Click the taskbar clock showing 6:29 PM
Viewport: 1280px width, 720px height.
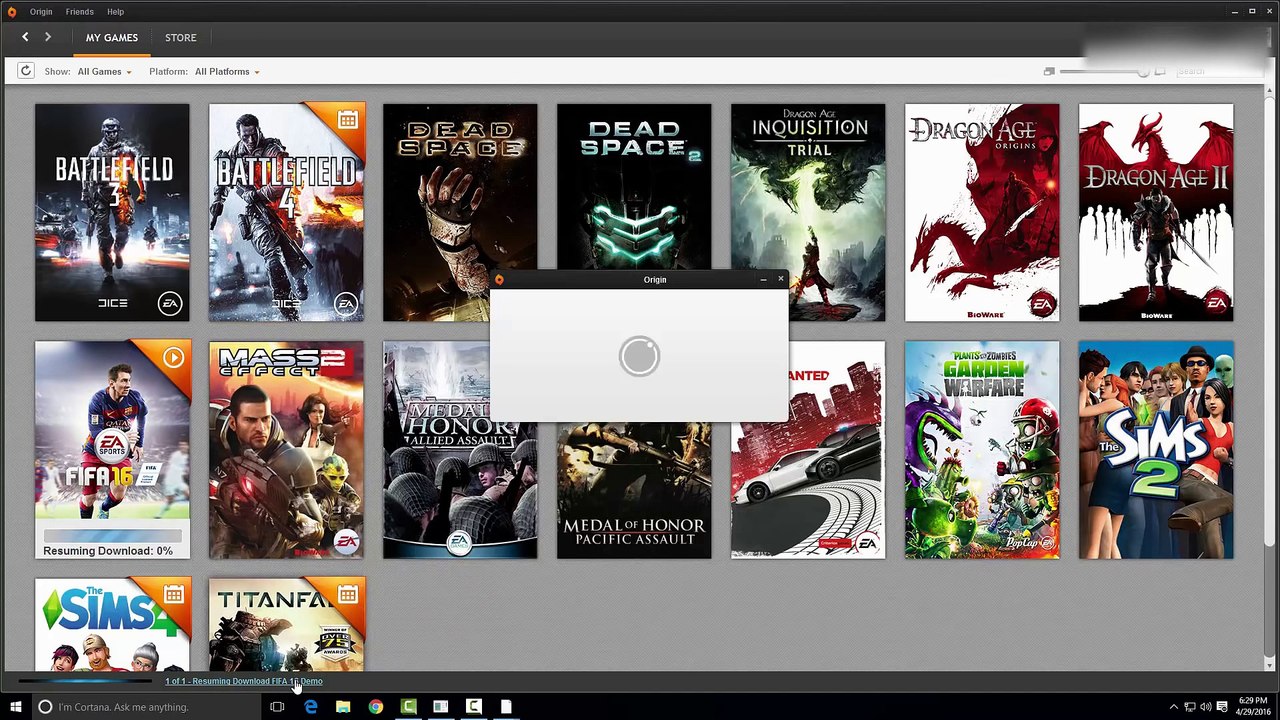(1253, 707)
